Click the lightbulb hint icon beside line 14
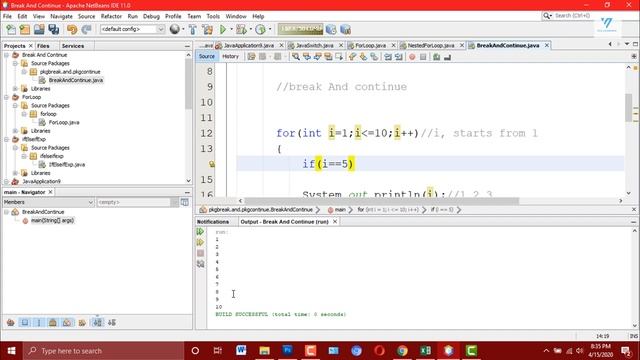640x360 pixels. coord(211,164)
